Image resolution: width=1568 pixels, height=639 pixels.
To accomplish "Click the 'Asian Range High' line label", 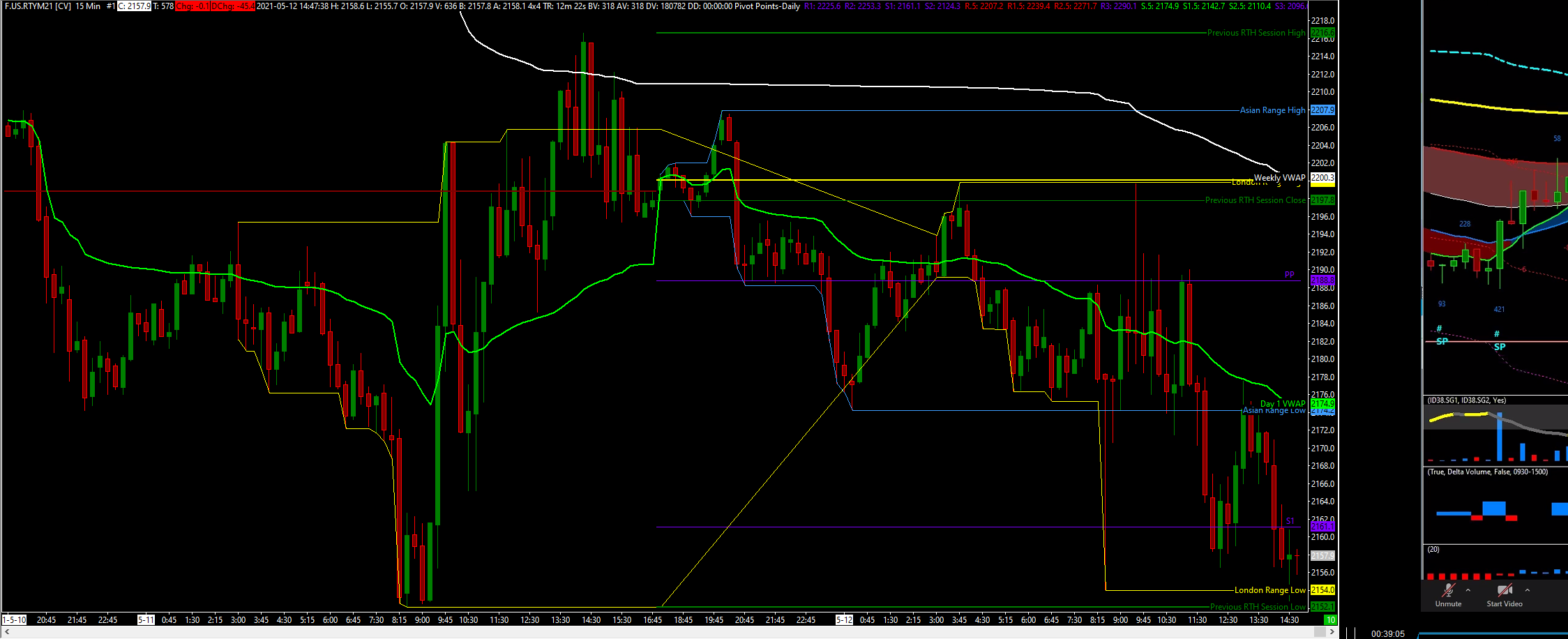I will pyautogui.click(x=1272, y=110).
